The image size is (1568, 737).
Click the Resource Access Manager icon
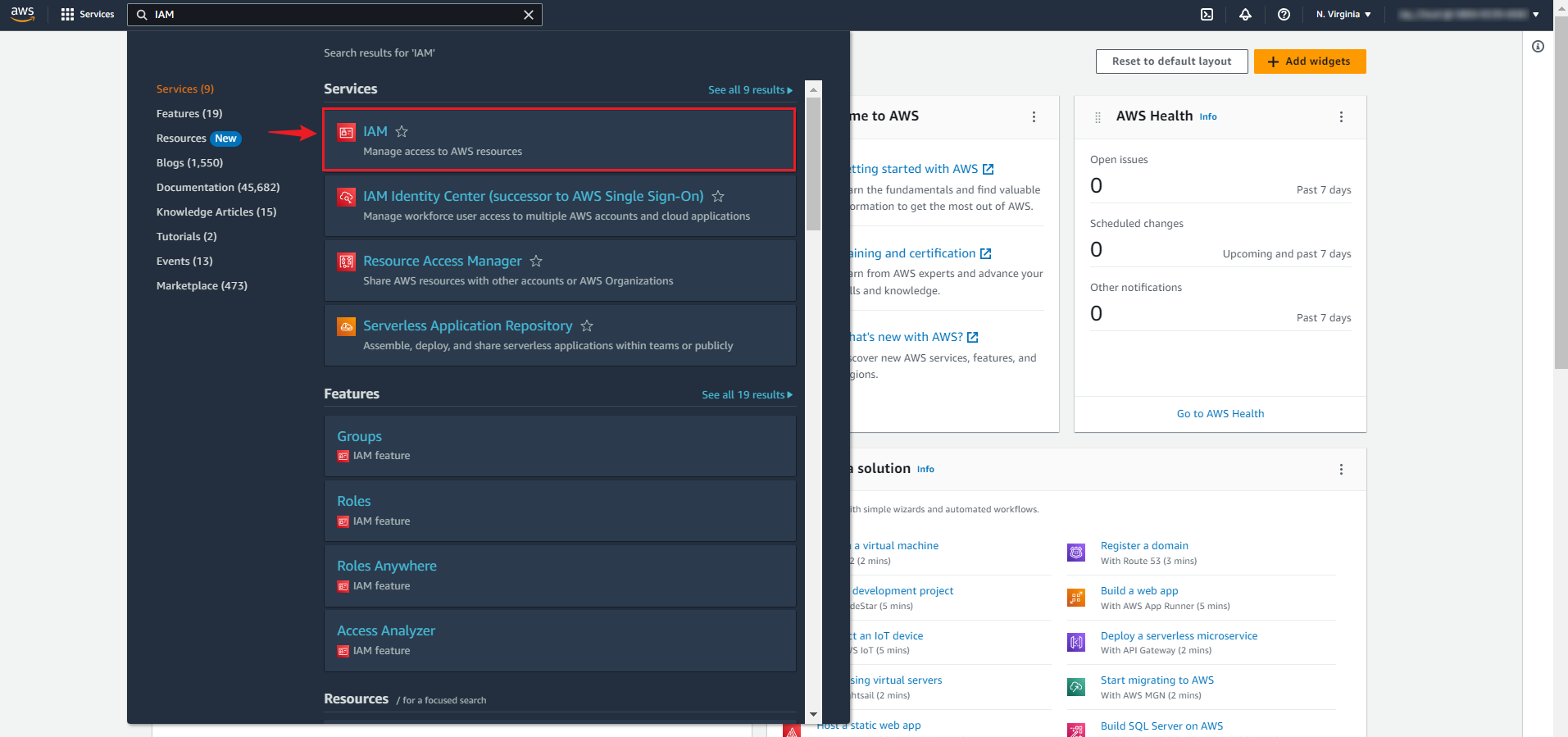(347, 262)
